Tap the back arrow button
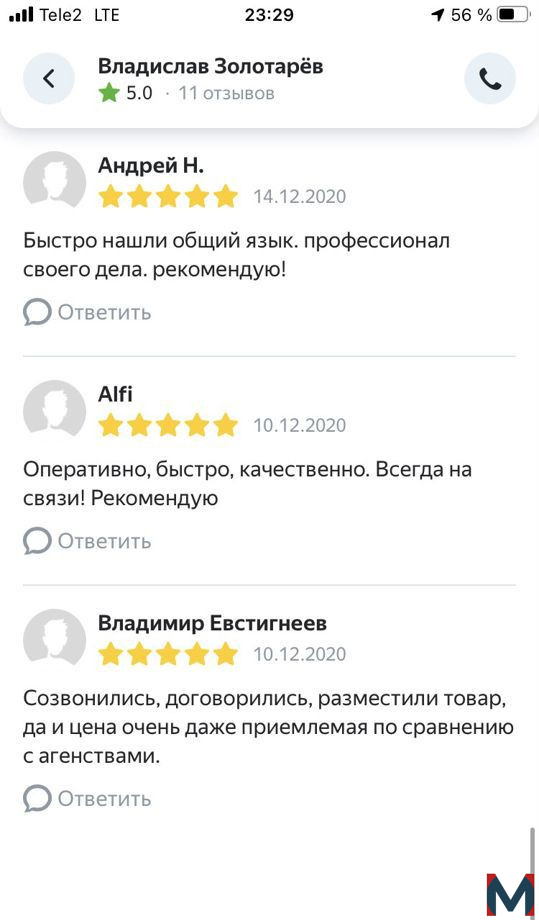 click(x=49, y=79)
